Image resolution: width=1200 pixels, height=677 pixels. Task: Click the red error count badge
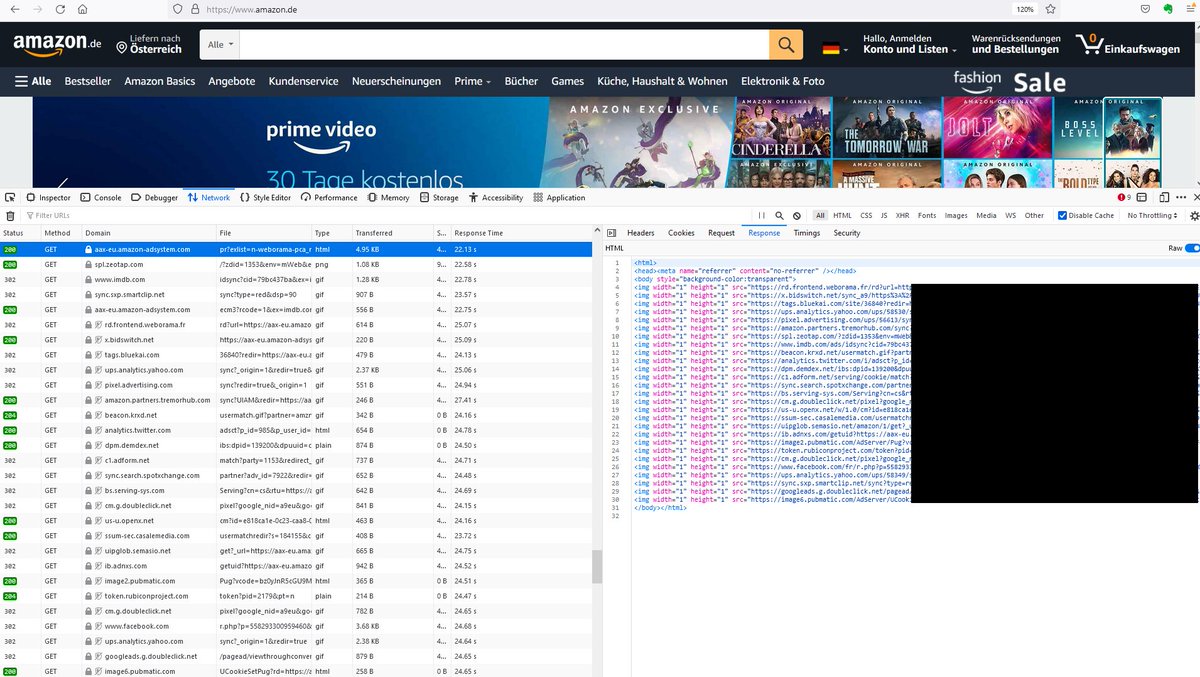click(x=1124, y=198)
